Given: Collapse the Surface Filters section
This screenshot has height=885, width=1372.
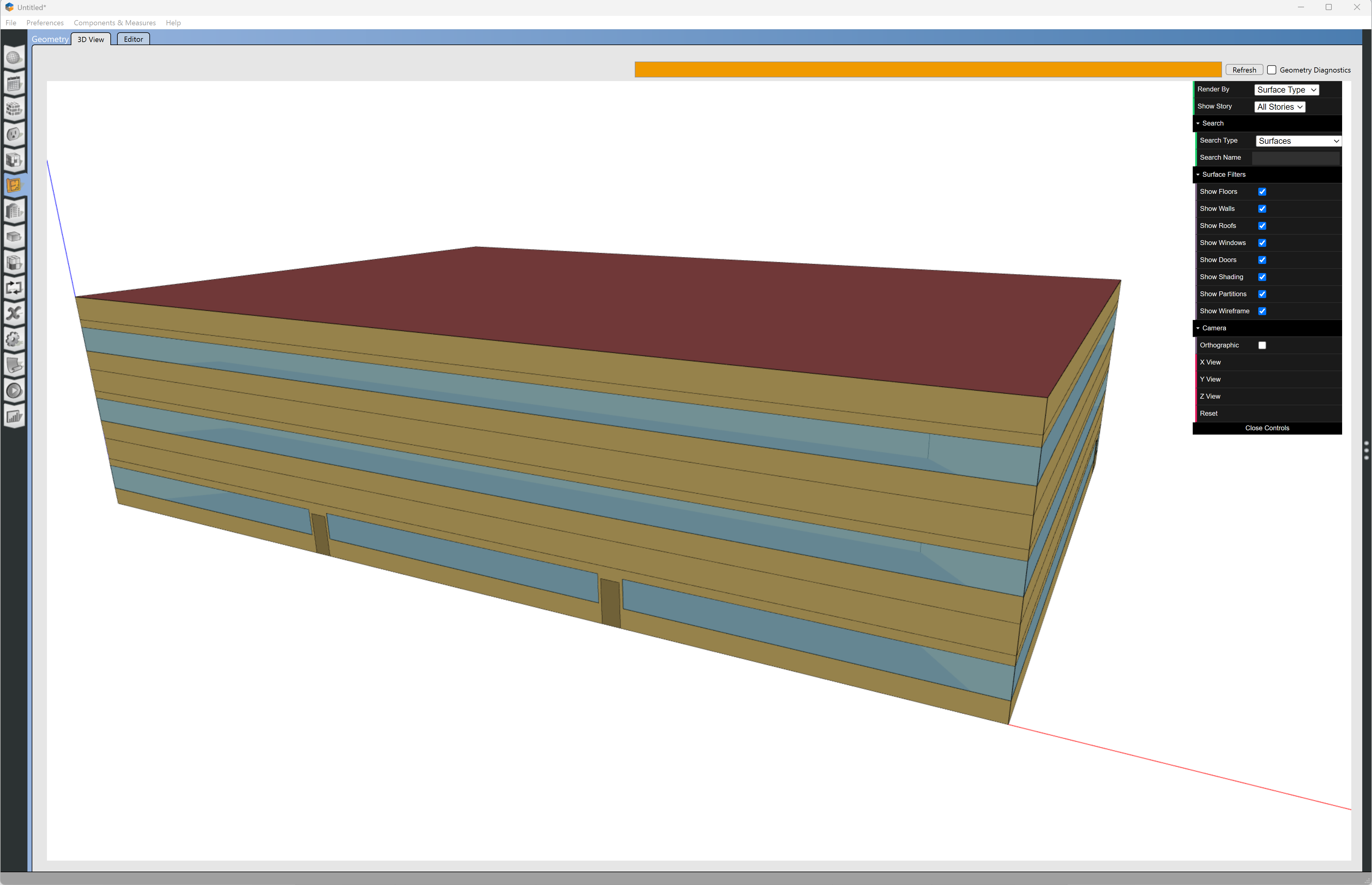Looking at the screenshot, I should tap(1223, 175).
